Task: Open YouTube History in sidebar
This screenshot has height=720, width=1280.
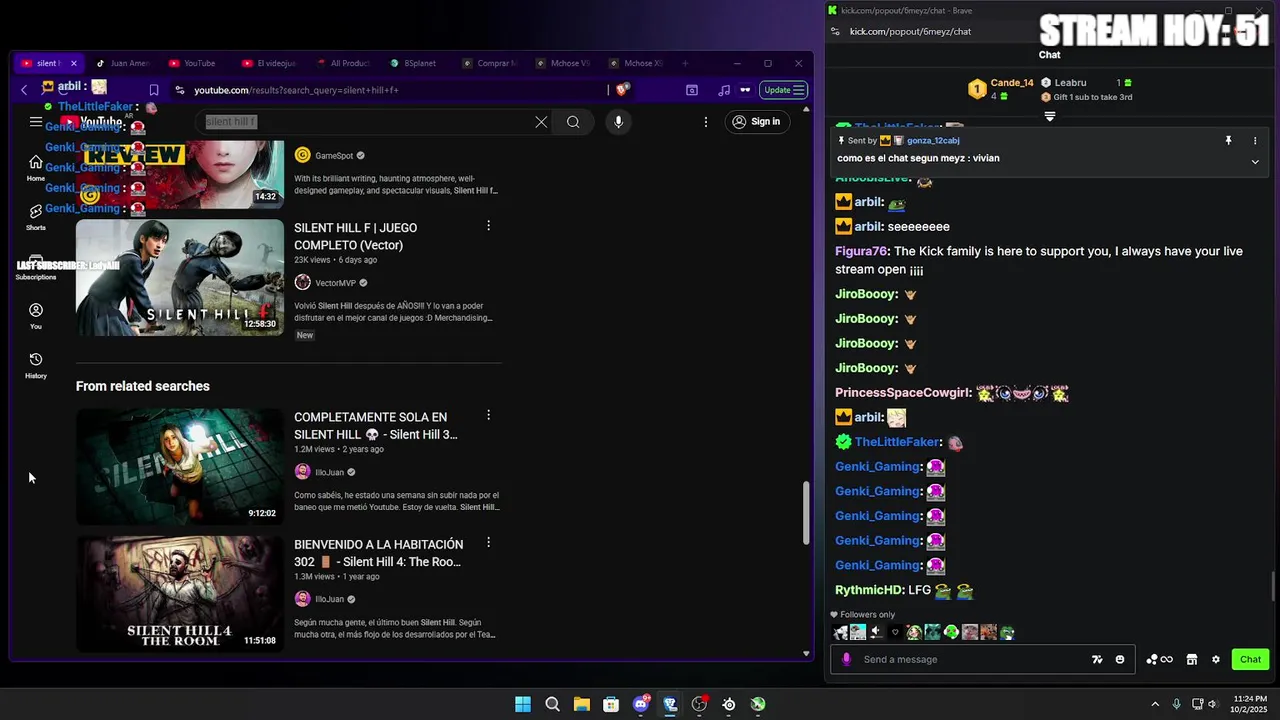Action: click(36, 366)
